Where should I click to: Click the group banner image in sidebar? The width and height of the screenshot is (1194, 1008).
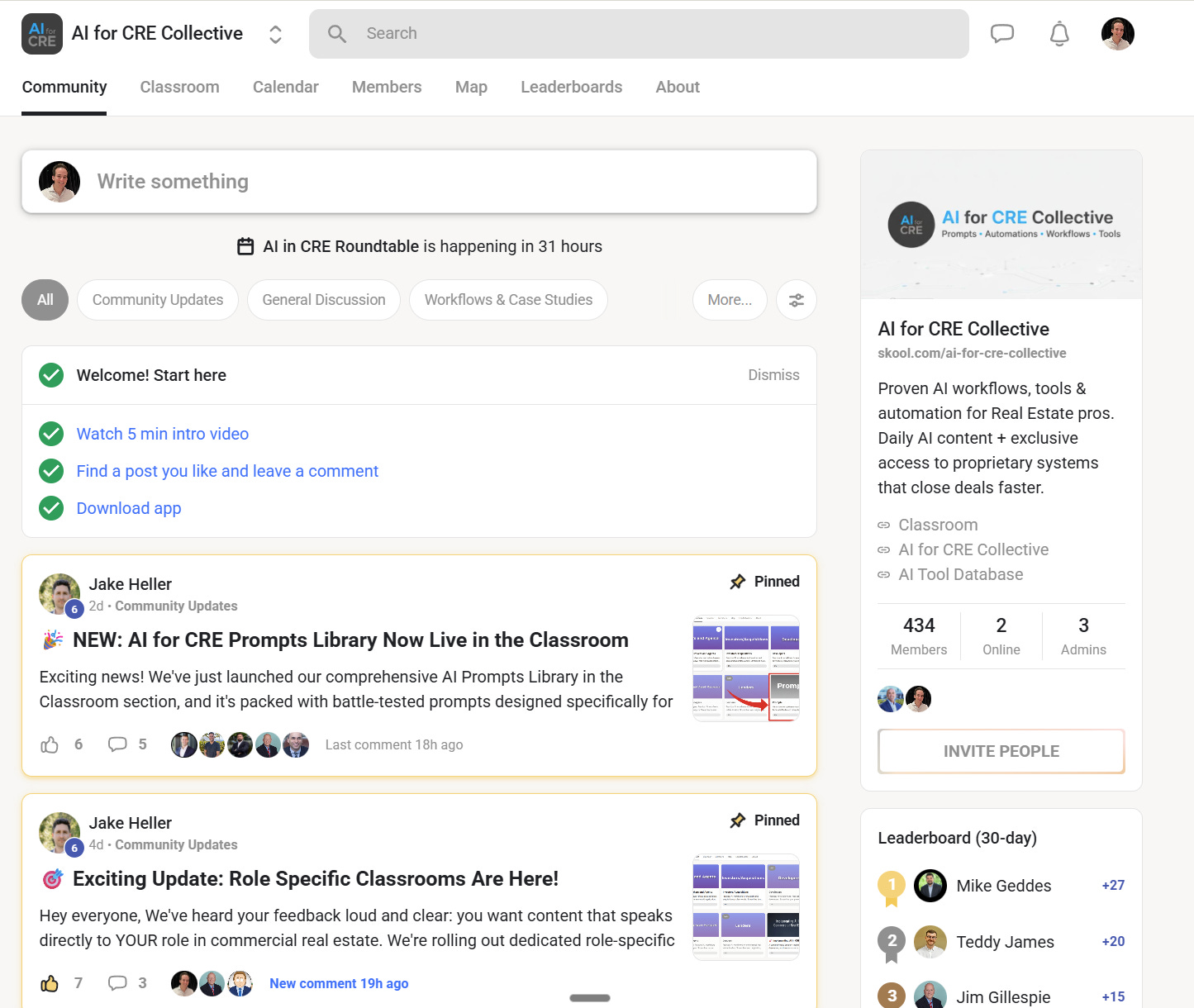point(1001,225)
